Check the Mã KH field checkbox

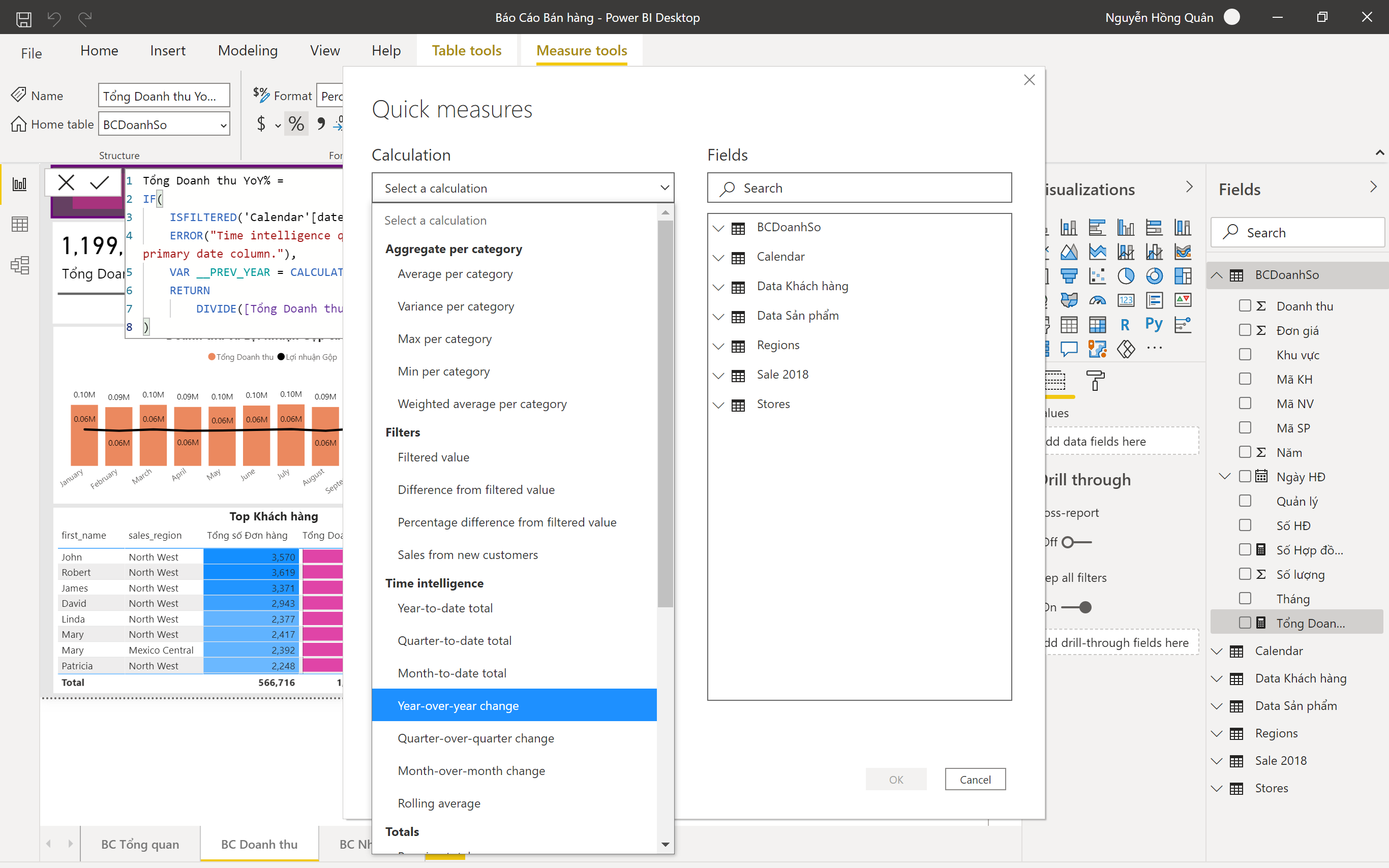[1245, 379]
